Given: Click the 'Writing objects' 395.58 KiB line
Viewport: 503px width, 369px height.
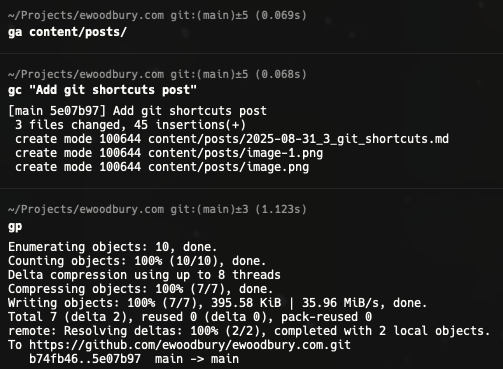Looking at the screenshot, I should coord(218,303).
